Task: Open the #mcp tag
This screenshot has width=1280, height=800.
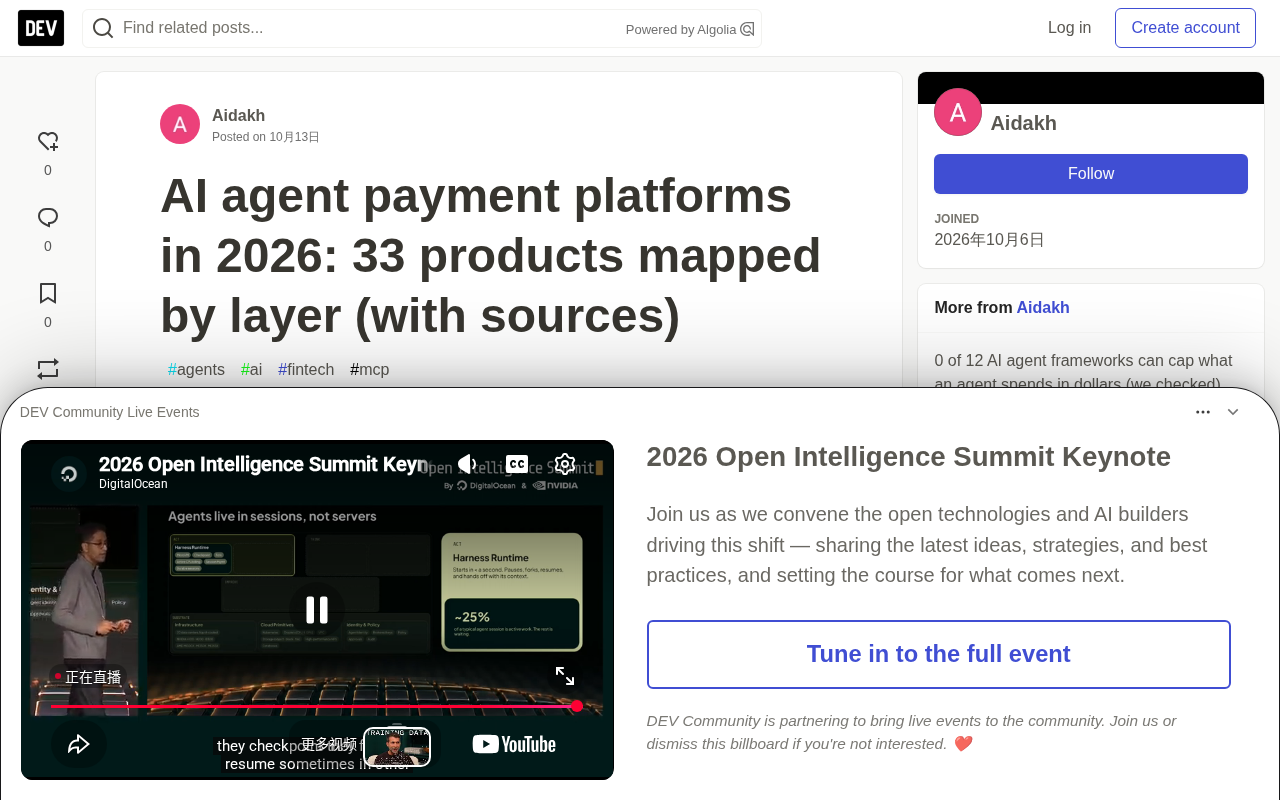Action: pyautogui.click(x=370, y=370)
